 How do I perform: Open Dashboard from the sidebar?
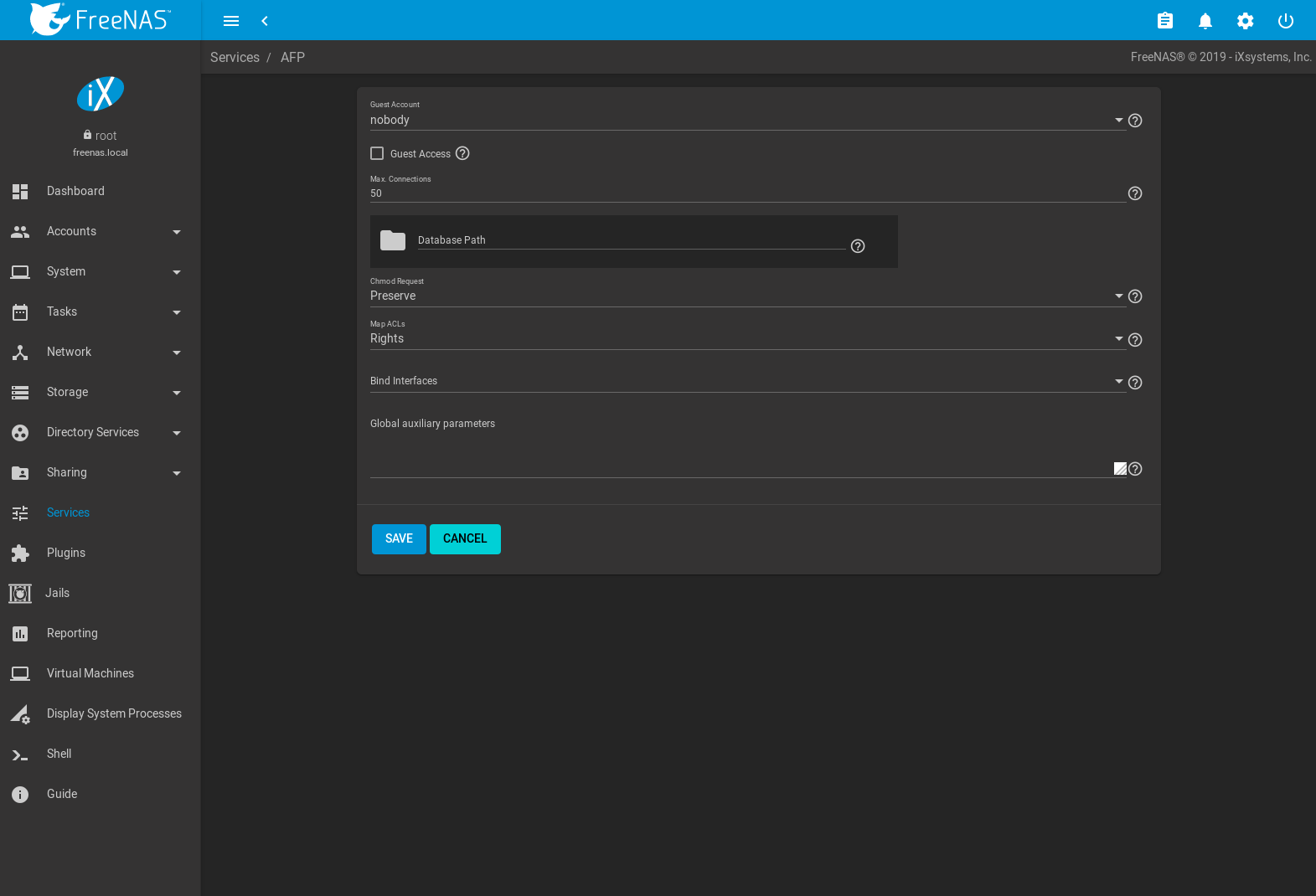pos(75,191)
